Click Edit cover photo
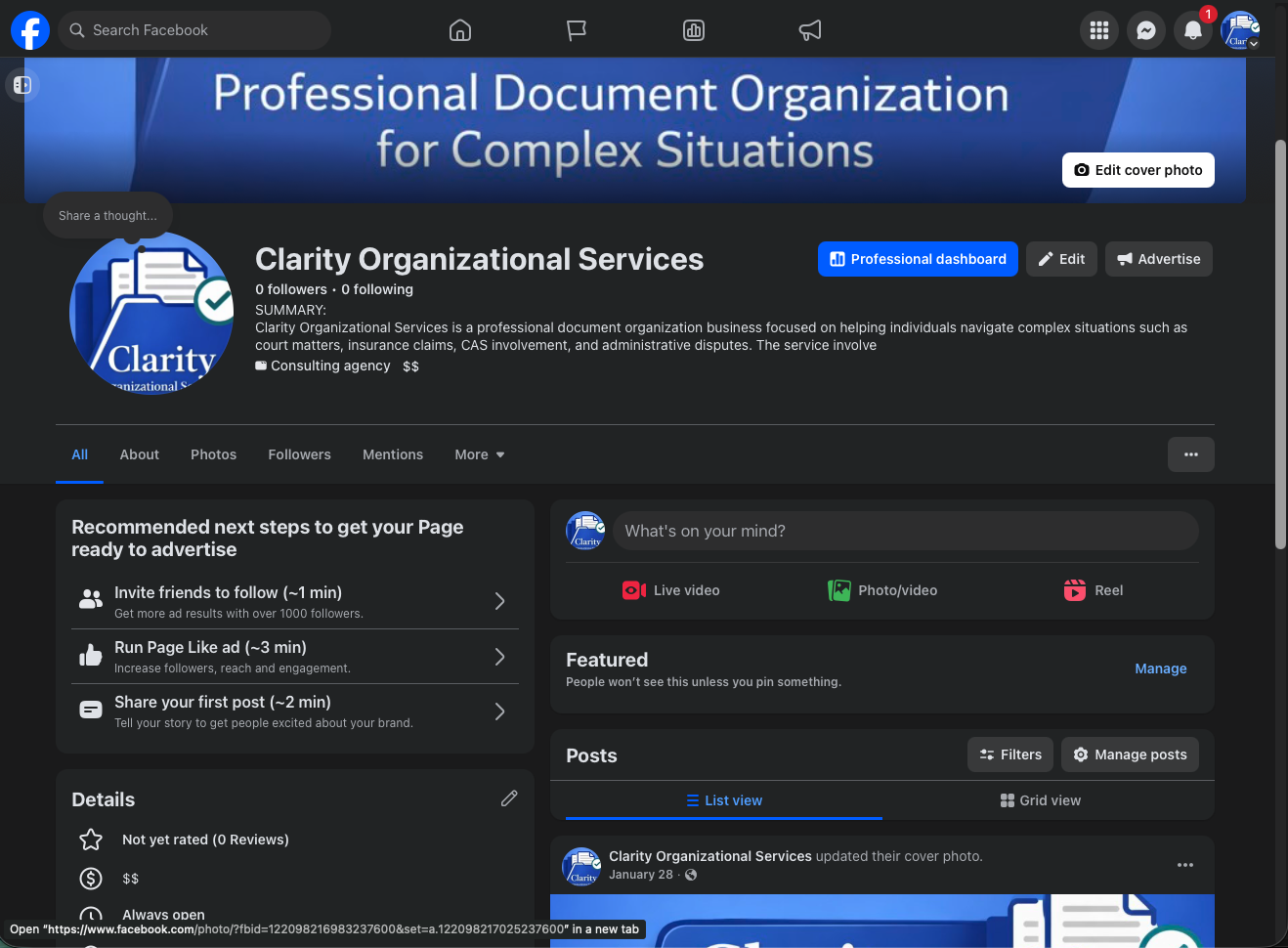This screenshot has width=1288, height=948. pyautogui.click(x=1138, y=170)
